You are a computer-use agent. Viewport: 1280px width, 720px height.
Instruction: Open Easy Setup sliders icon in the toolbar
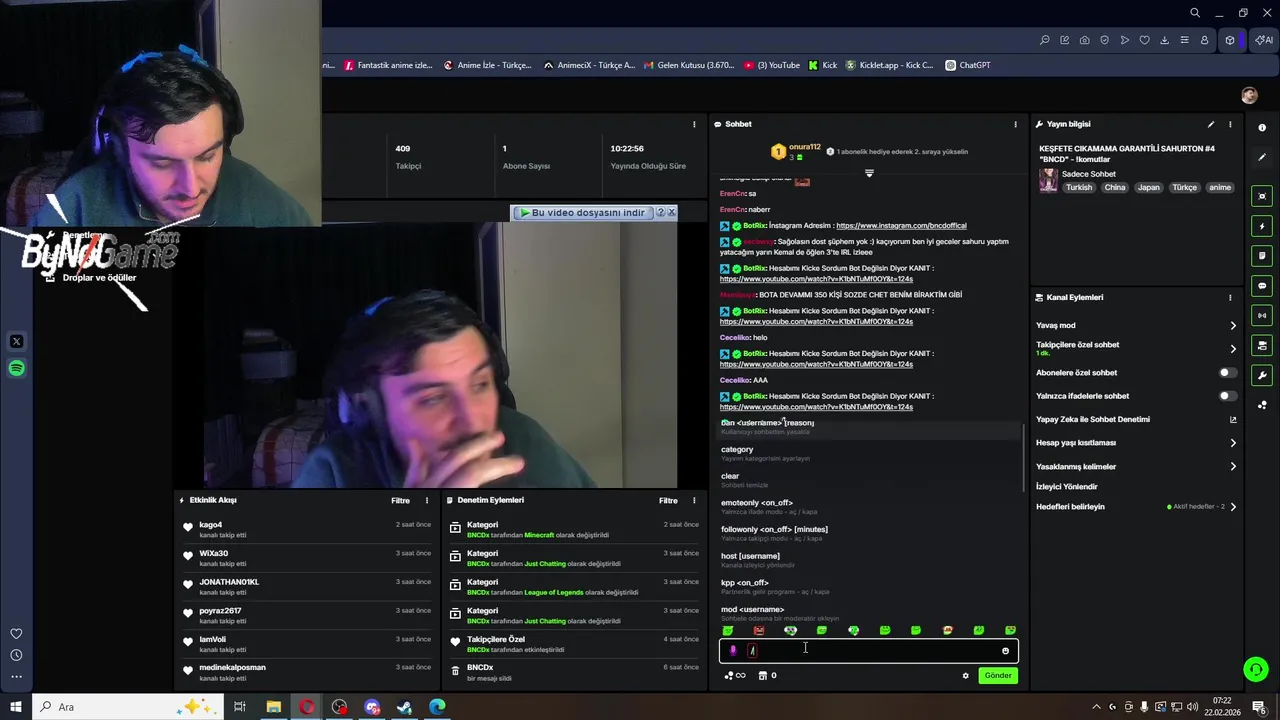click(x=1185, y=40)
